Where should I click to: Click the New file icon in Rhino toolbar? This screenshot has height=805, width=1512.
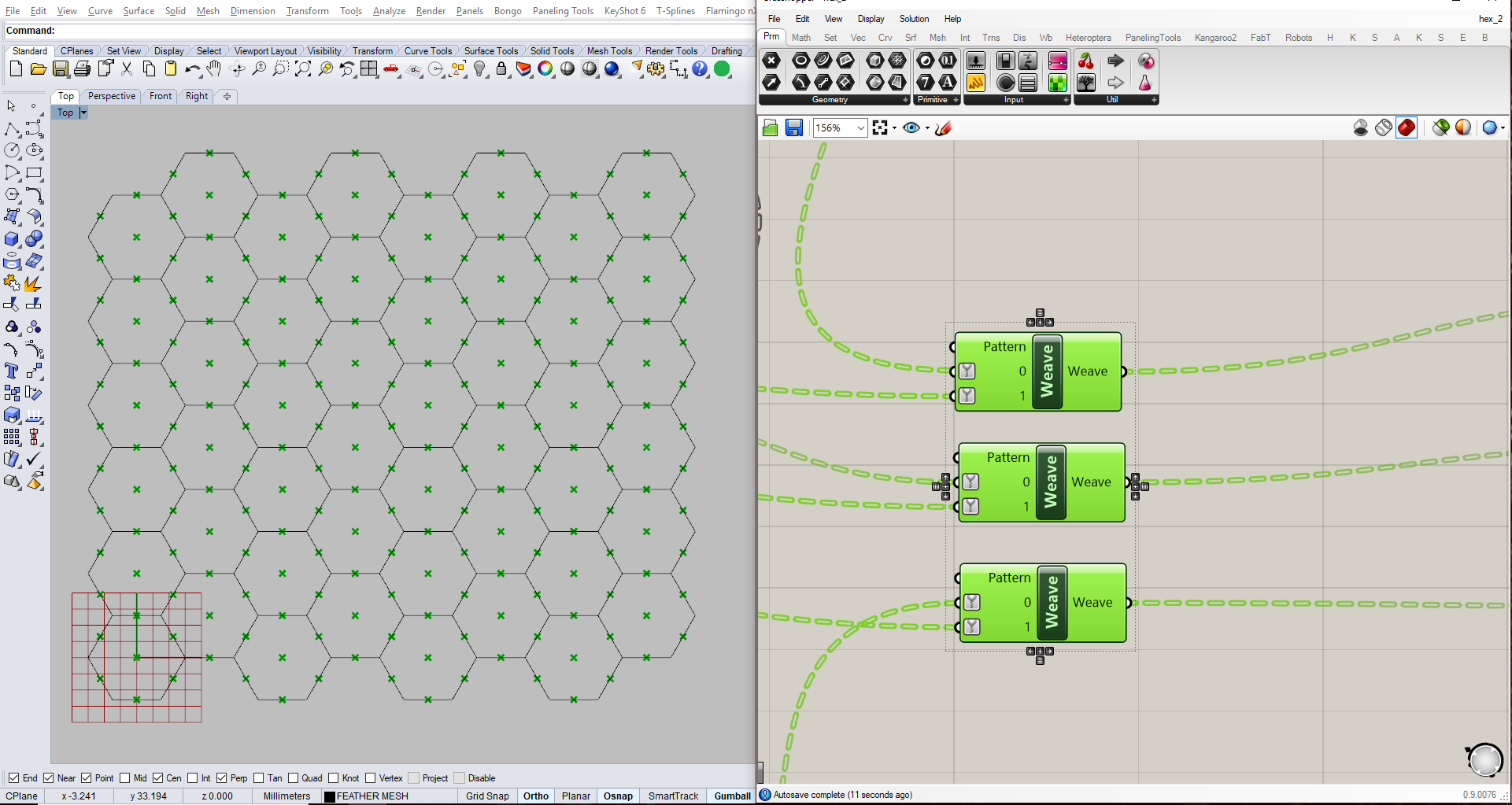pyautogui.click(x=16, y=69)
